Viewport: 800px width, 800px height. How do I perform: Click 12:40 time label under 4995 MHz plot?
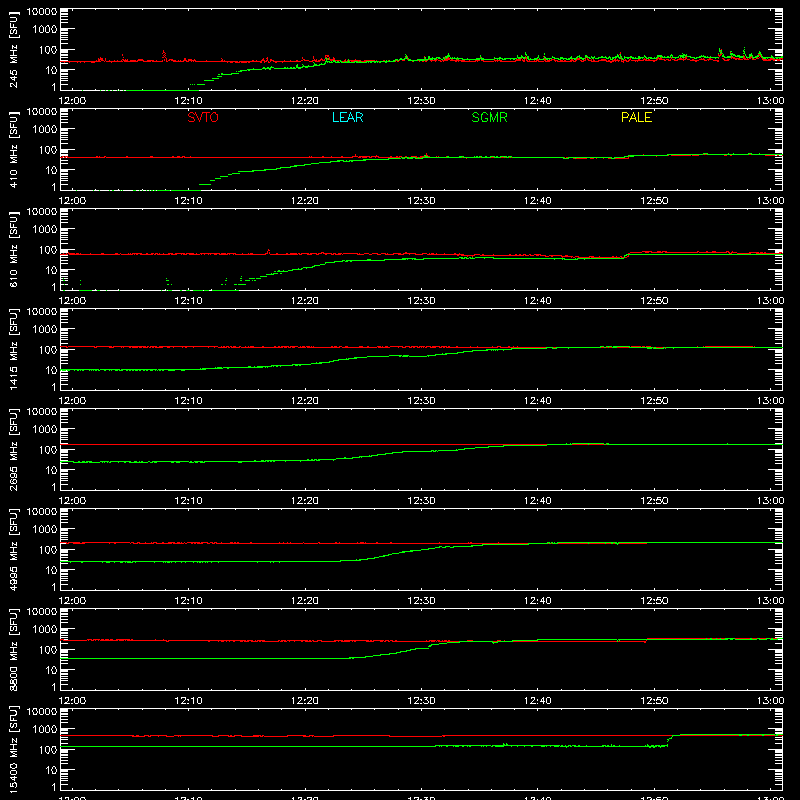click(x=537, y=601)
